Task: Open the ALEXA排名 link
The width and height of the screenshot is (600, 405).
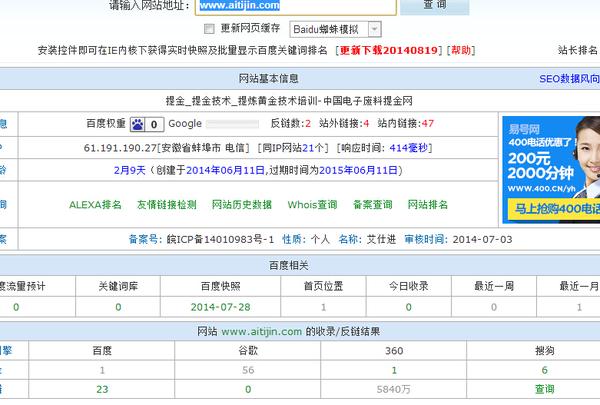Action: pyautogui.click(x=95, y=205)
